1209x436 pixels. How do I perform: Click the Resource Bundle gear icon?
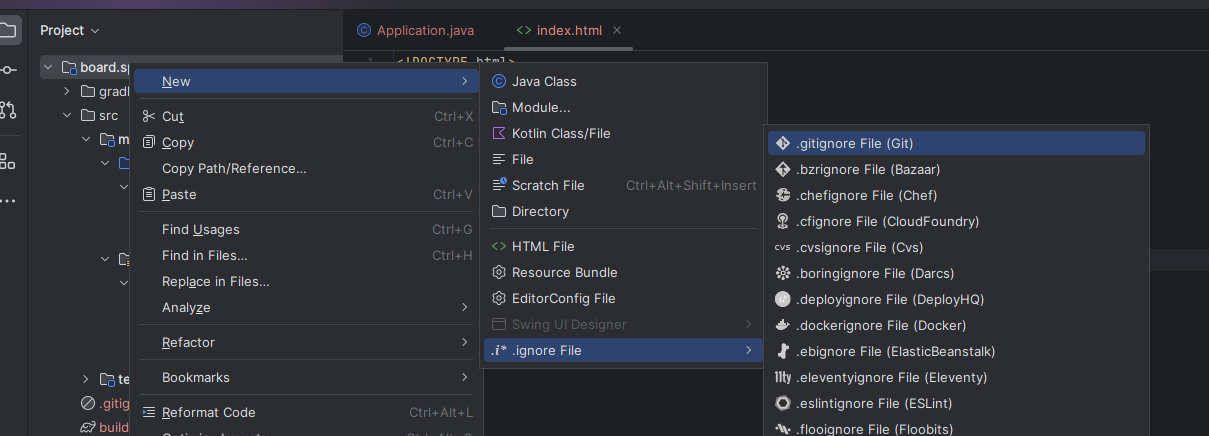(x=499, y=272)
